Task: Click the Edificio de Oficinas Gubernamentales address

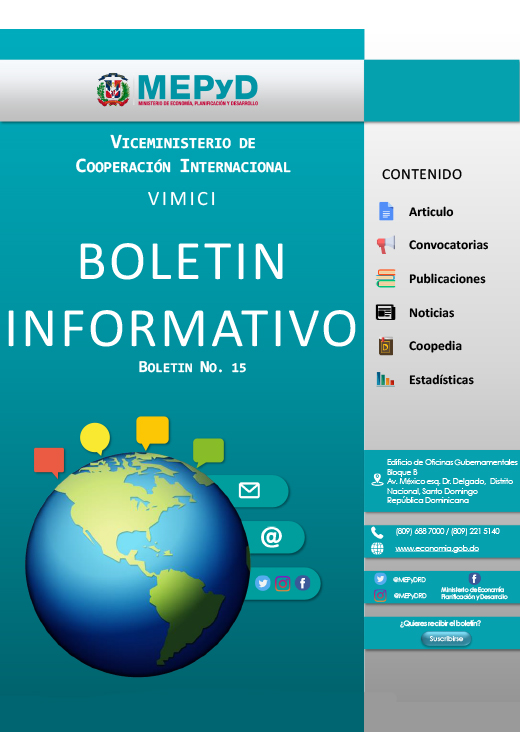Action: (x=452, y=481)
